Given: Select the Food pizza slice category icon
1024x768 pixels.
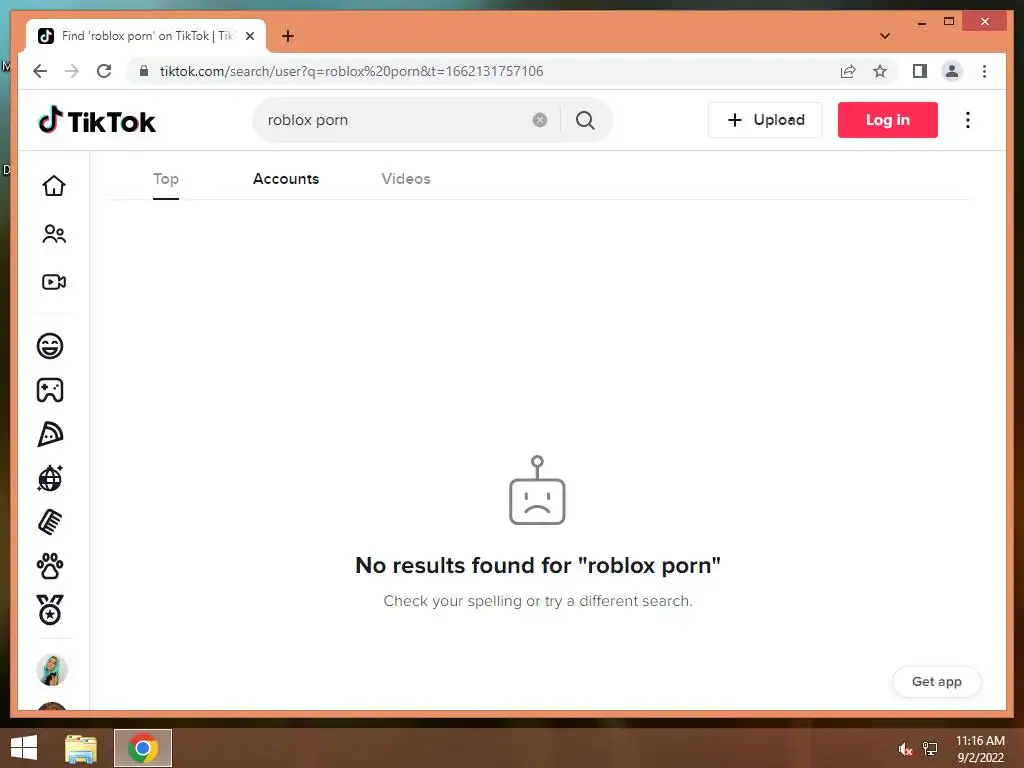Looking at the screenshot, I should coord(50,434).
